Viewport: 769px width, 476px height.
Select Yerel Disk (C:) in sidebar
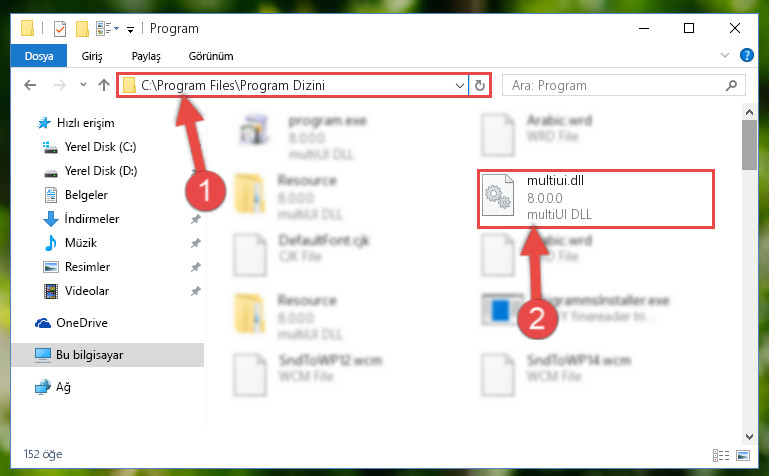[x=100, y=147]
